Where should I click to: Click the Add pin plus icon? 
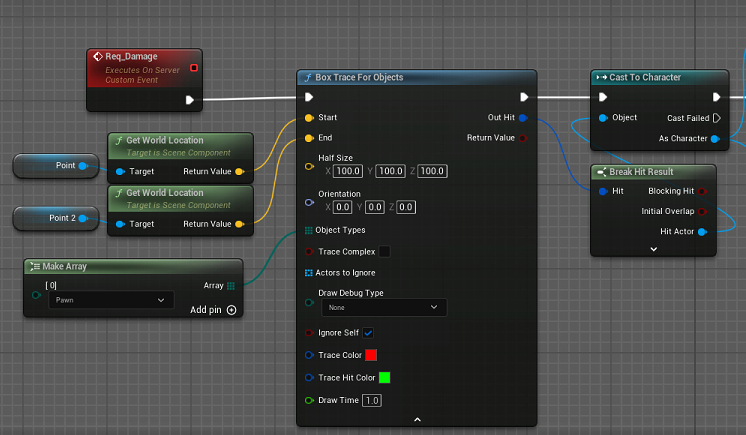pyautogui.click(x=232, y=310)
